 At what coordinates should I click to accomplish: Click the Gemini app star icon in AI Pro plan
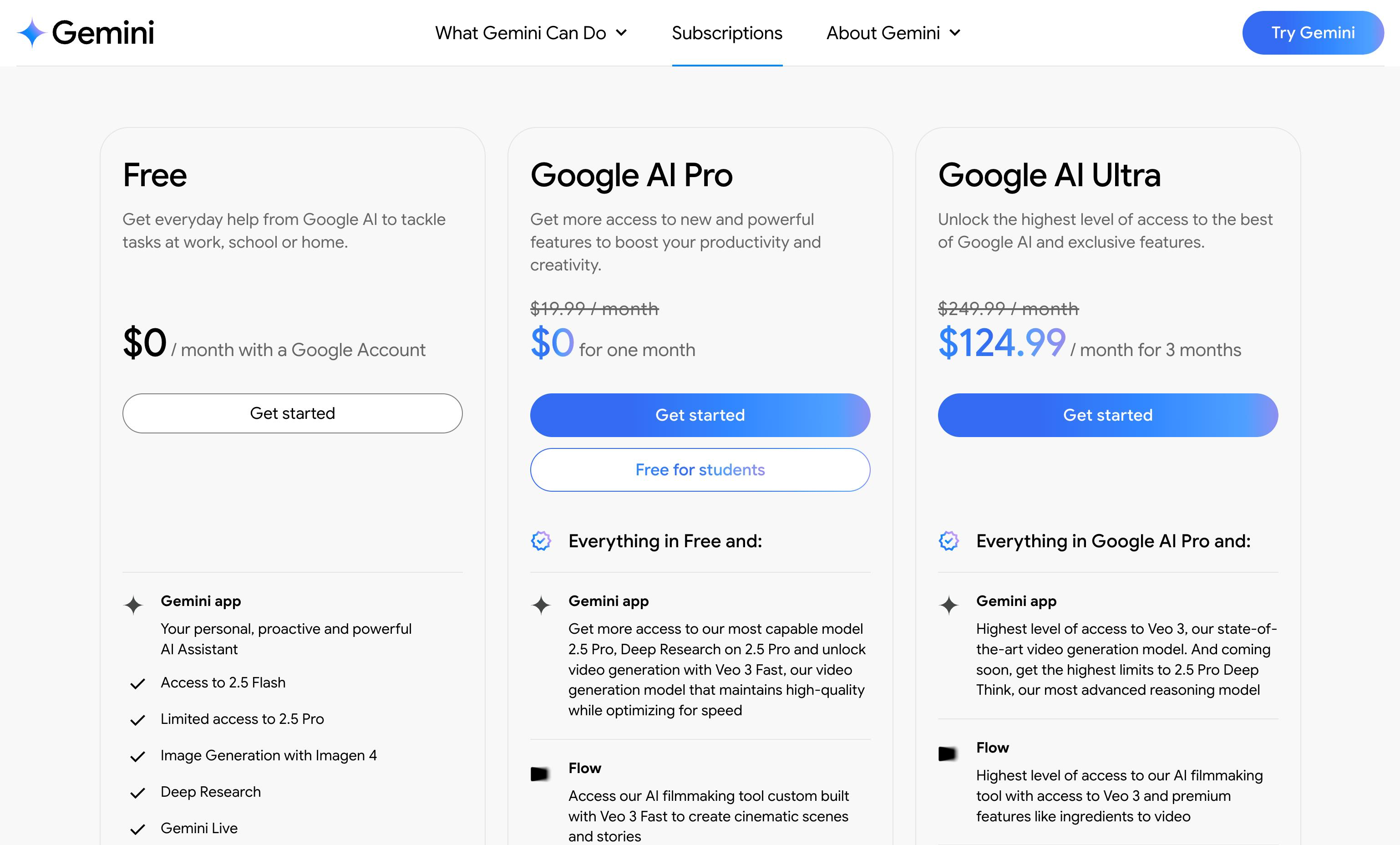(541, 605)
